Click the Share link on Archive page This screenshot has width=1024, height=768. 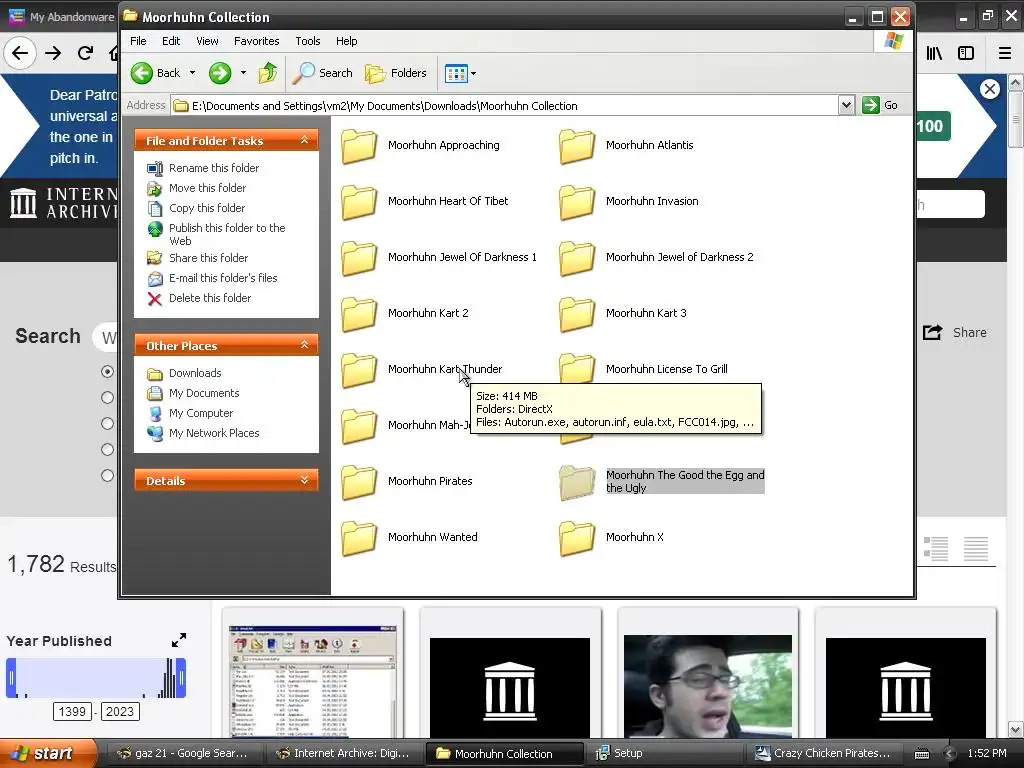(954, 332)
